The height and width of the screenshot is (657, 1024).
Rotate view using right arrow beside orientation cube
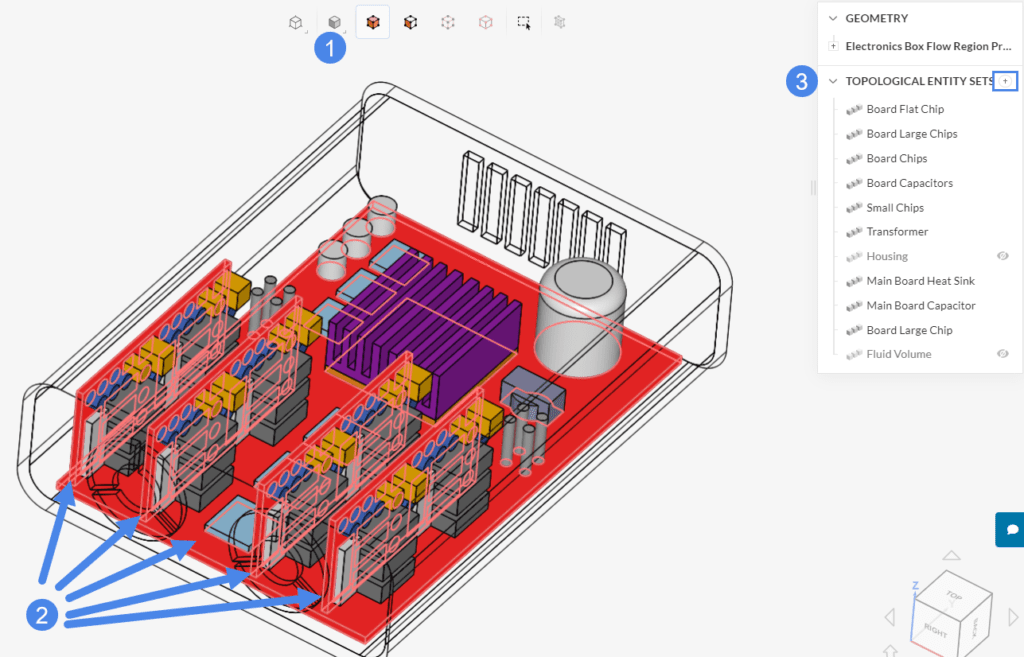(x=1012, y=616)
